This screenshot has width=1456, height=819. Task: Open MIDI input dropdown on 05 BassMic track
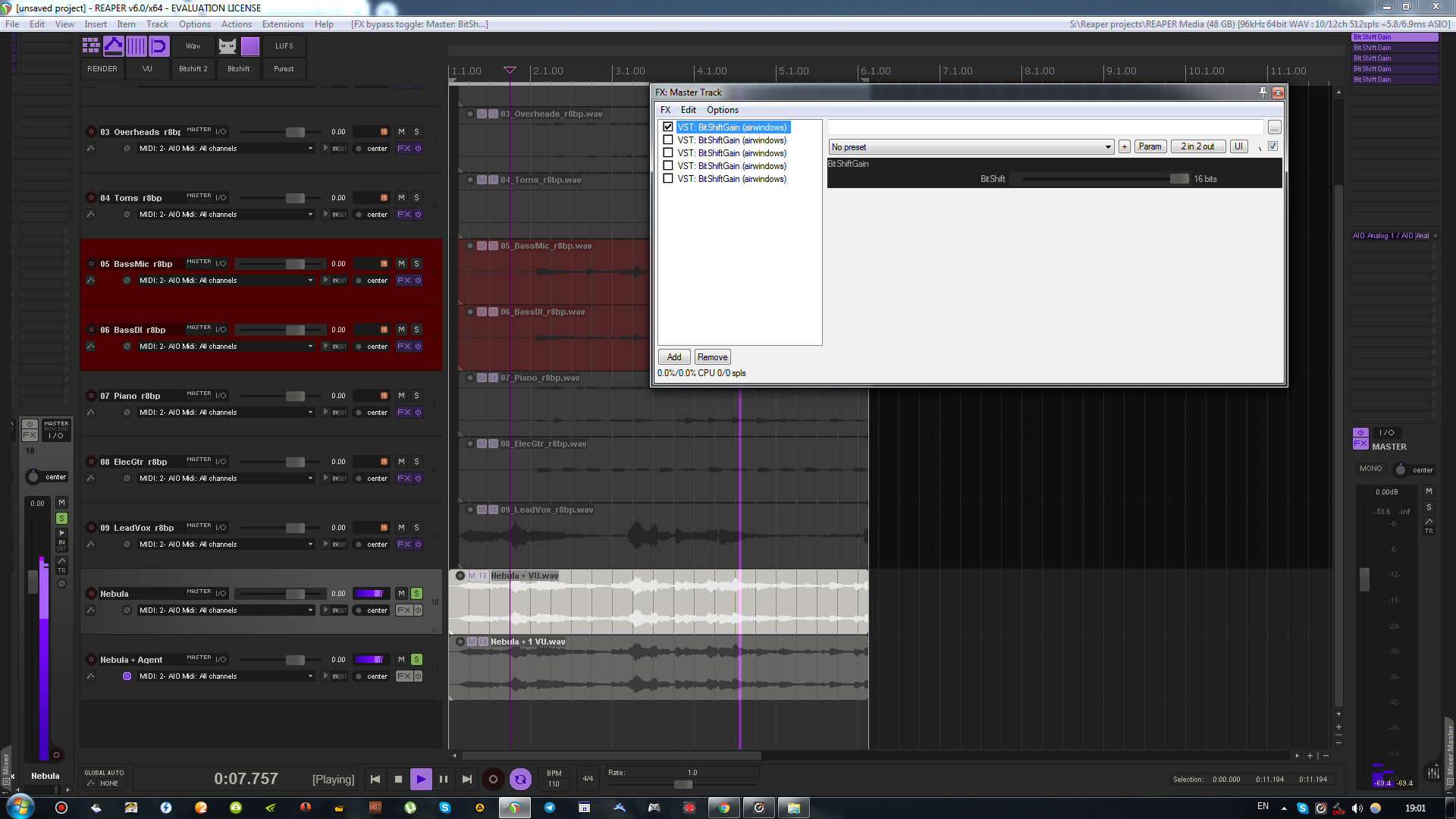pyautogui.click(x=226, y=281)
